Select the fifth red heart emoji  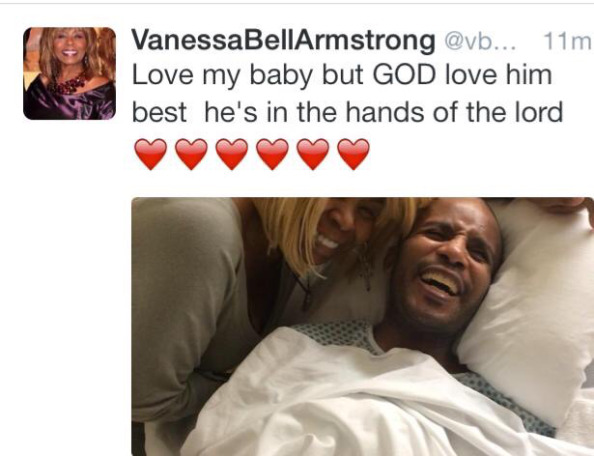pos(313,154)
